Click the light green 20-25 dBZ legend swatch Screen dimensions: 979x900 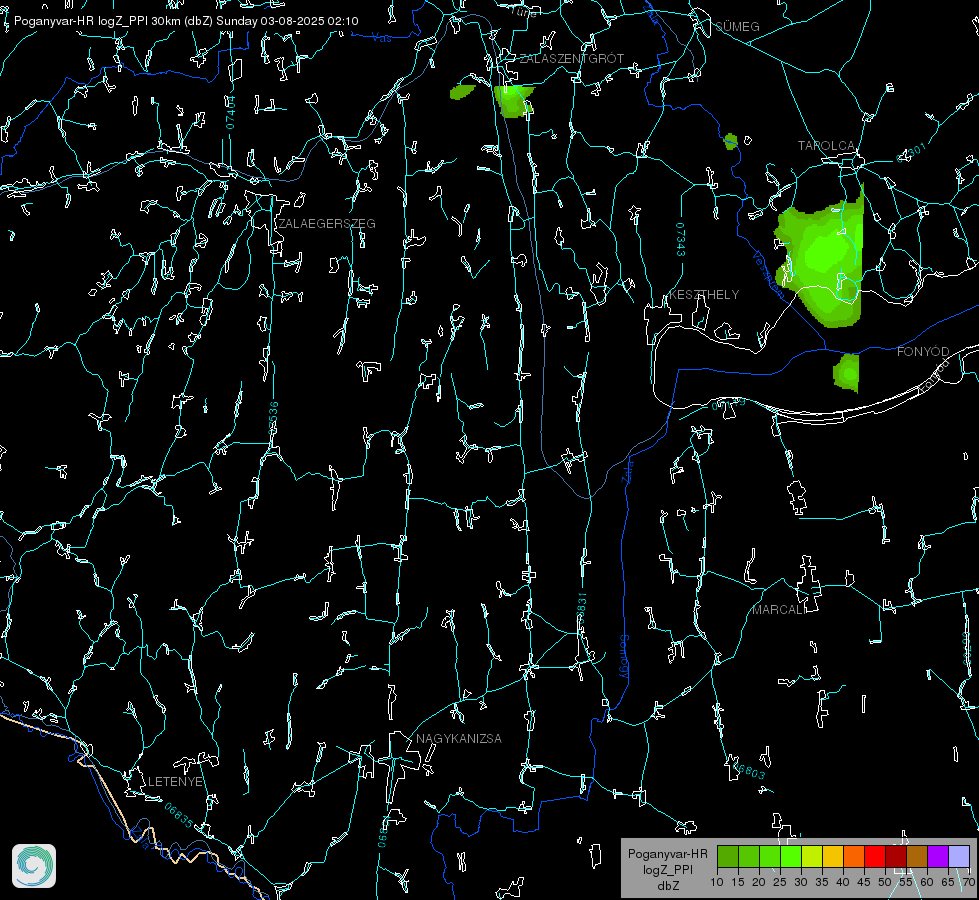[x=770, y=856]
